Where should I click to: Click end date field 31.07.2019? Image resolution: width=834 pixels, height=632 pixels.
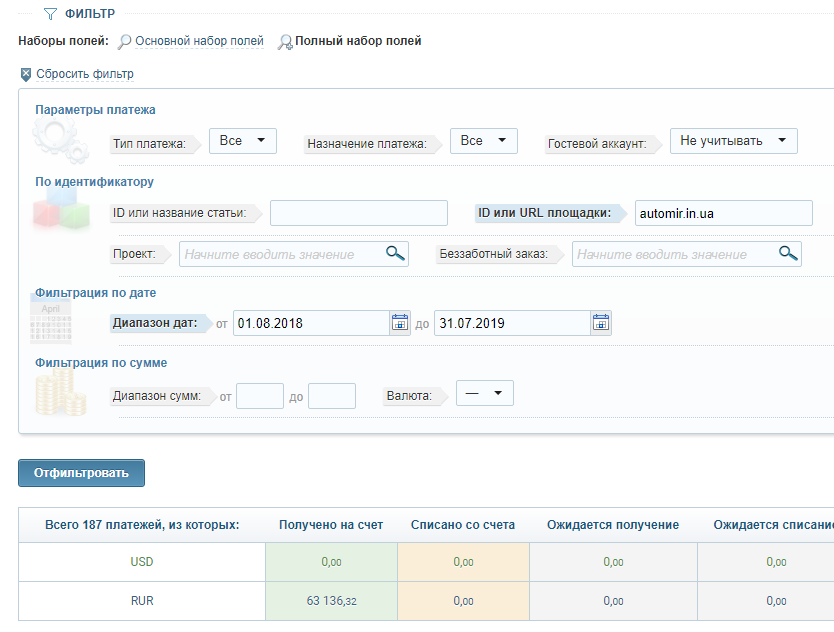pyautogui.click(x=512, y=323)
